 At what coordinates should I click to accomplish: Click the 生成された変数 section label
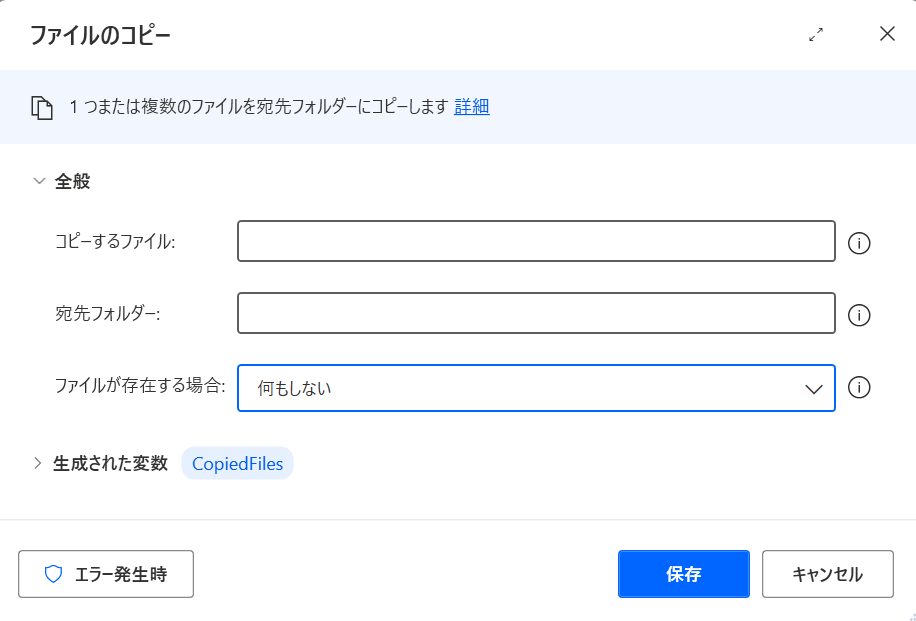[110, 463]
